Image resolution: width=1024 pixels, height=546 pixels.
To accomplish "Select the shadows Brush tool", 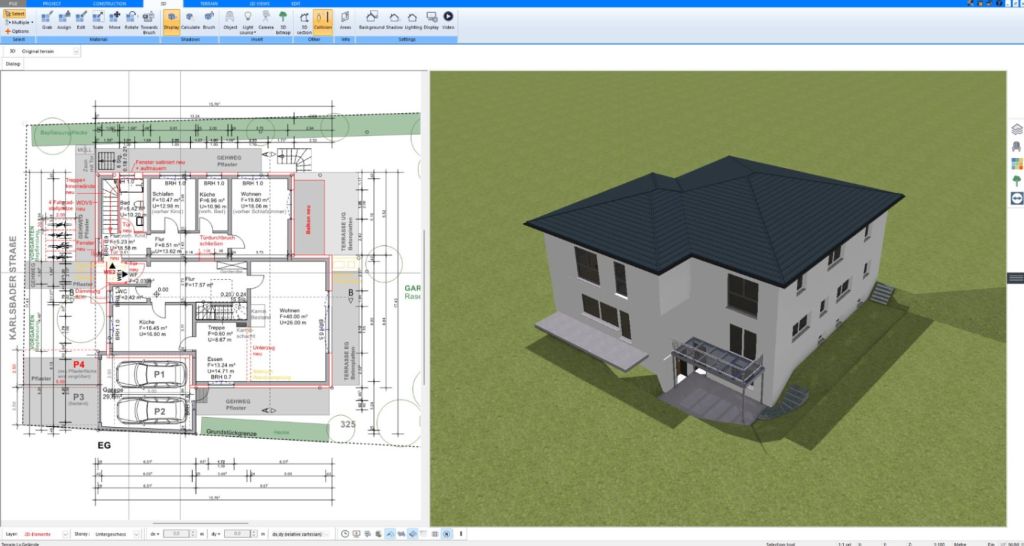I will [x=209, y=20].
